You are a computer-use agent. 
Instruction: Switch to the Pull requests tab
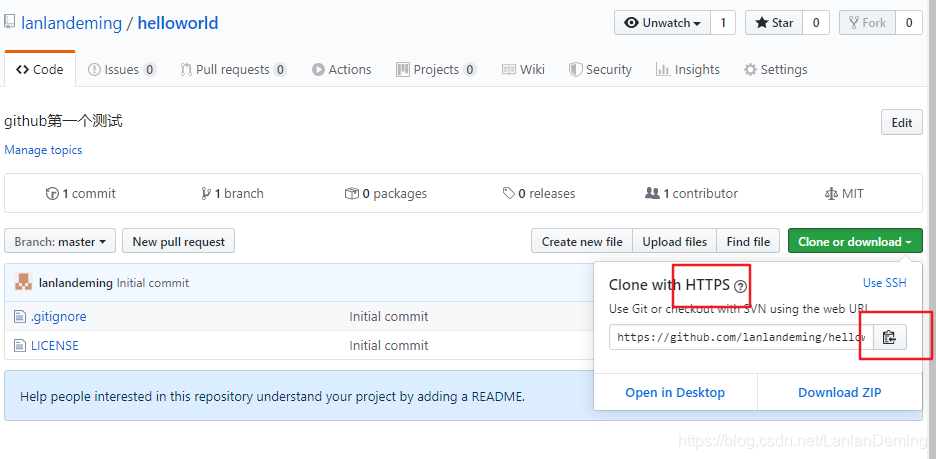tap(233, 69)
